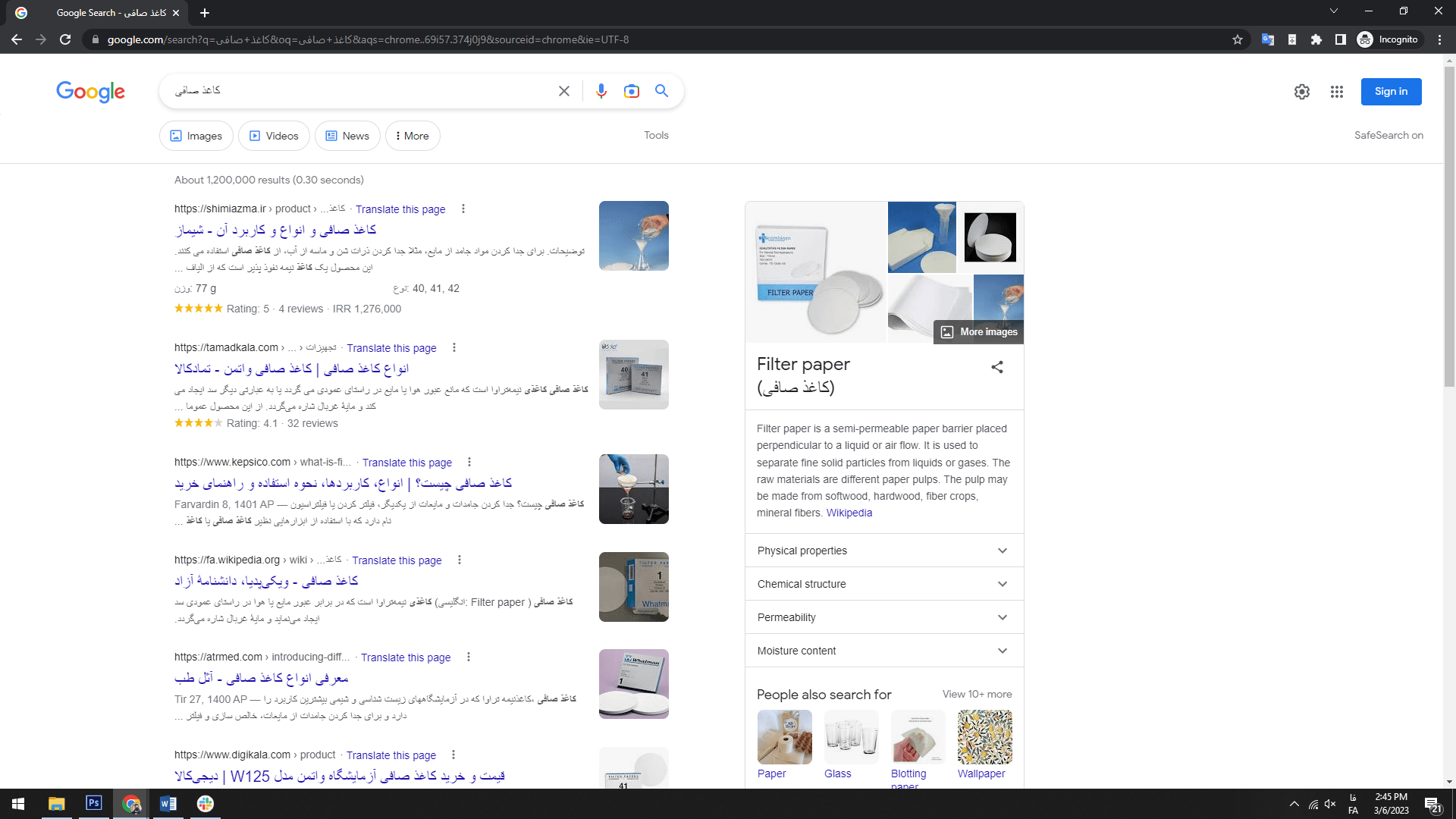The height and width of the screenshot is (819, 1456).
Task: Switch to Images results
Action: [x=196, y=136]
